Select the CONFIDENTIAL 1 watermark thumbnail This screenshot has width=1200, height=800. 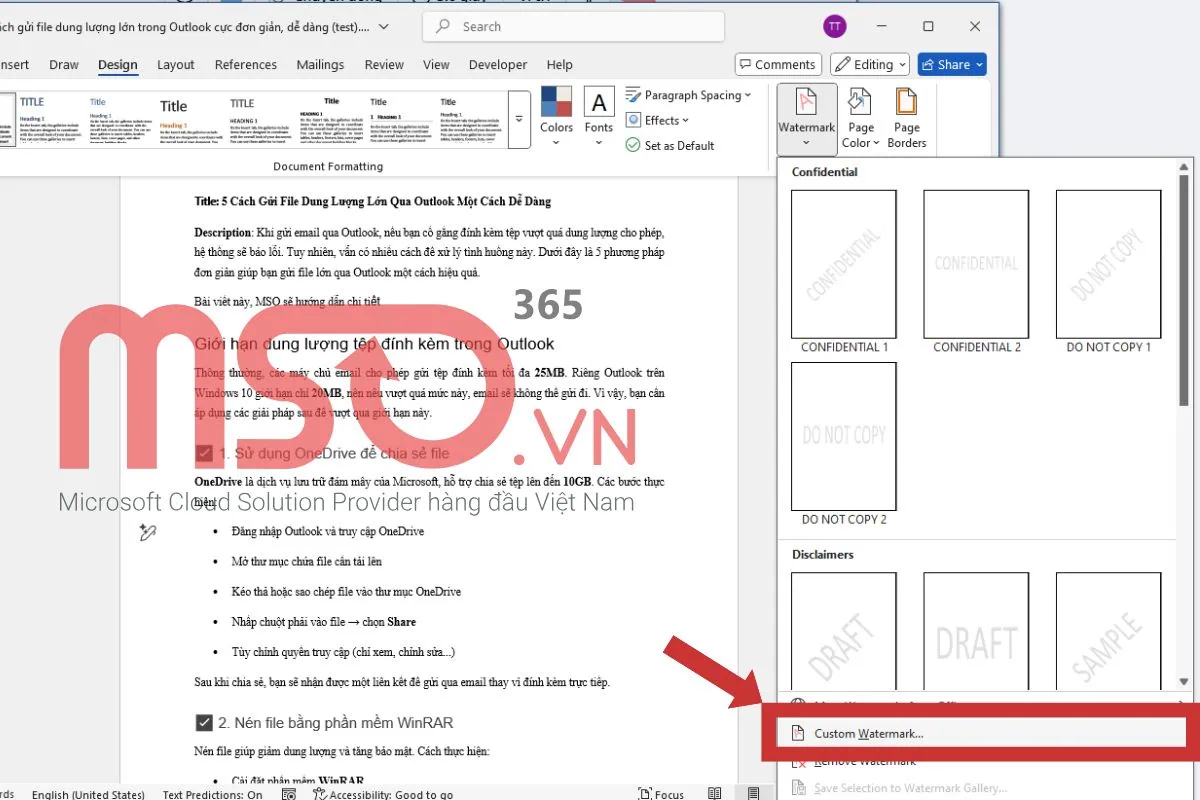pyautogui.click(x=844, y=264)
